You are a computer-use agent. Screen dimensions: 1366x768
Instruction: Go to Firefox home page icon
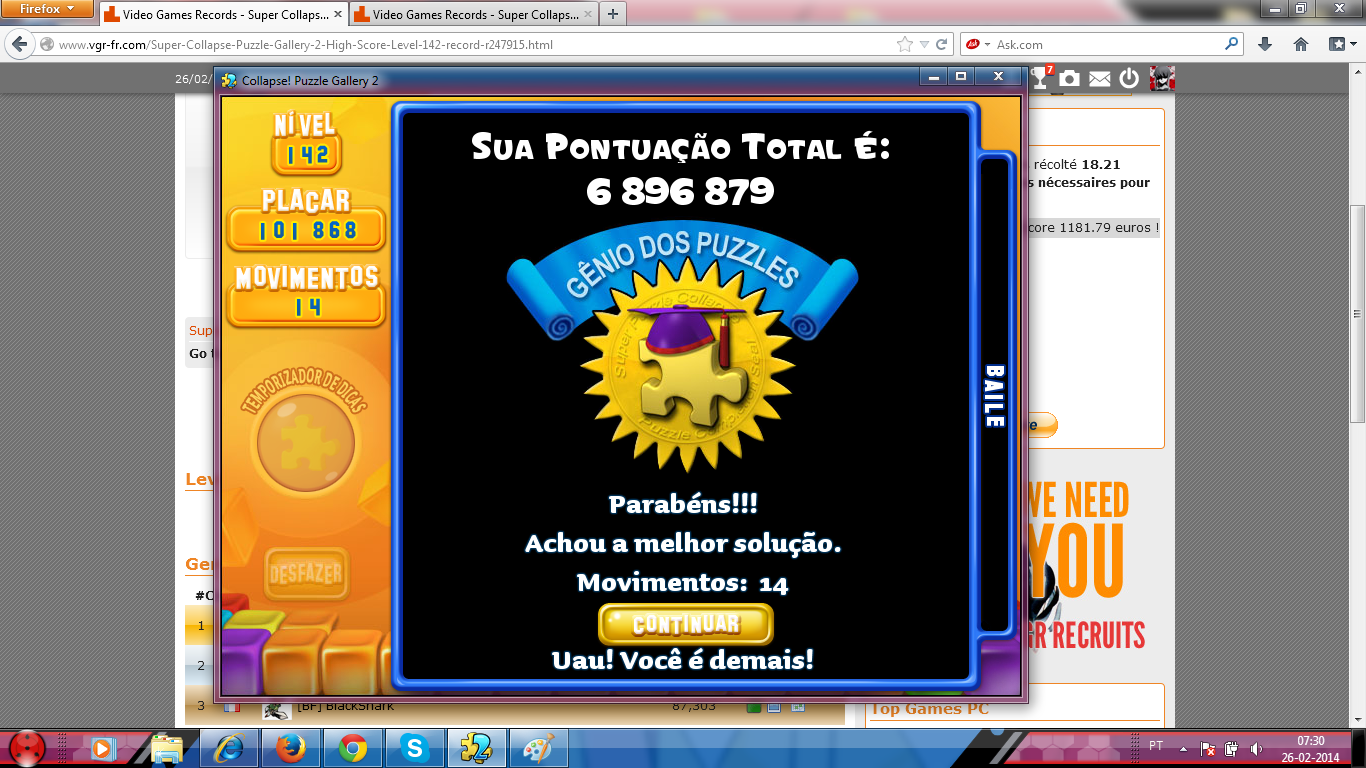1301,44
